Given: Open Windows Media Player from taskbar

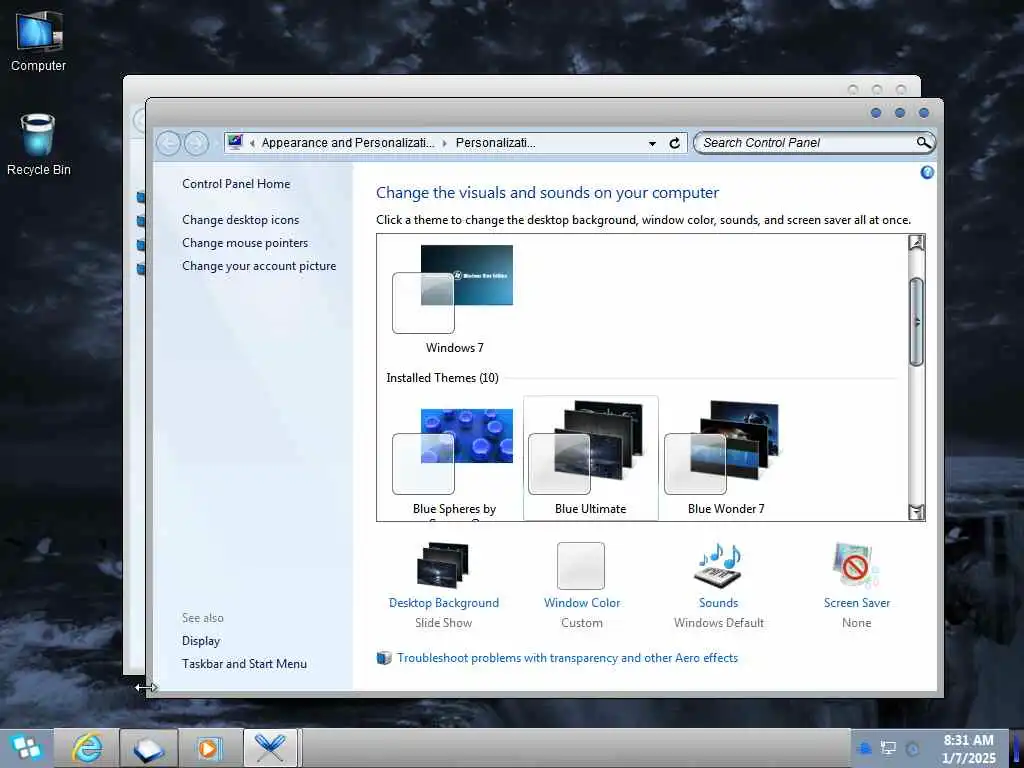Looking at the screenshot, I should 210,748.
